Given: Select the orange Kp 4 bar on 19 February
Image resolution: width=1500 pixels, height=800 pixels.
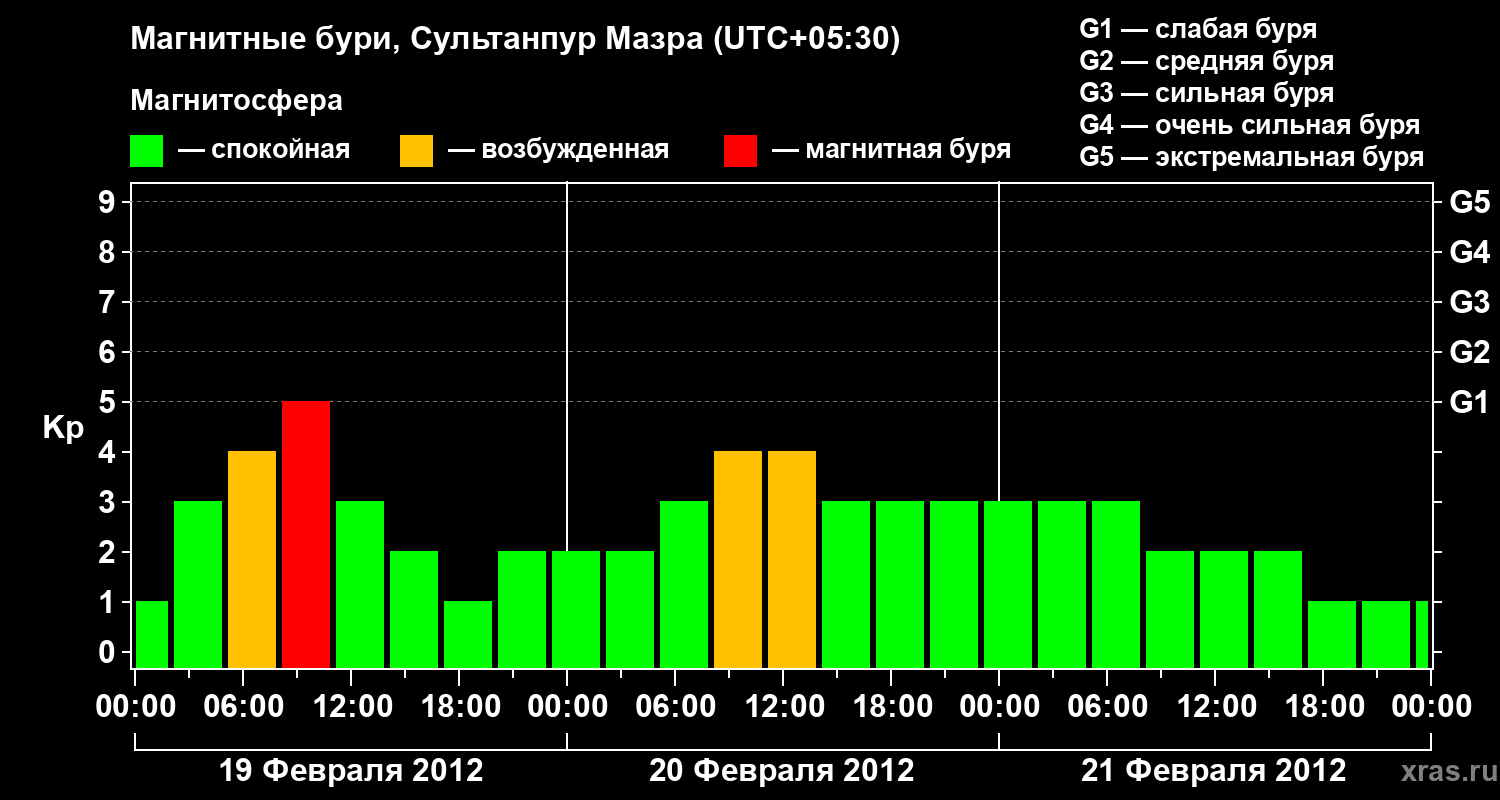Looking at the screenshot, I should click(x=252, y=559).
